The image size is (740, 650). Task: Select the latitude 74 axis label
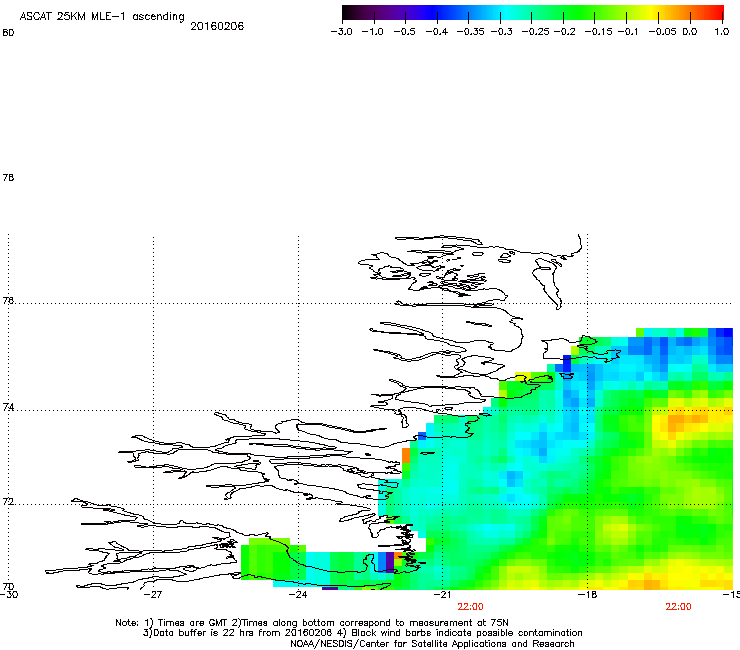[8, 407]
